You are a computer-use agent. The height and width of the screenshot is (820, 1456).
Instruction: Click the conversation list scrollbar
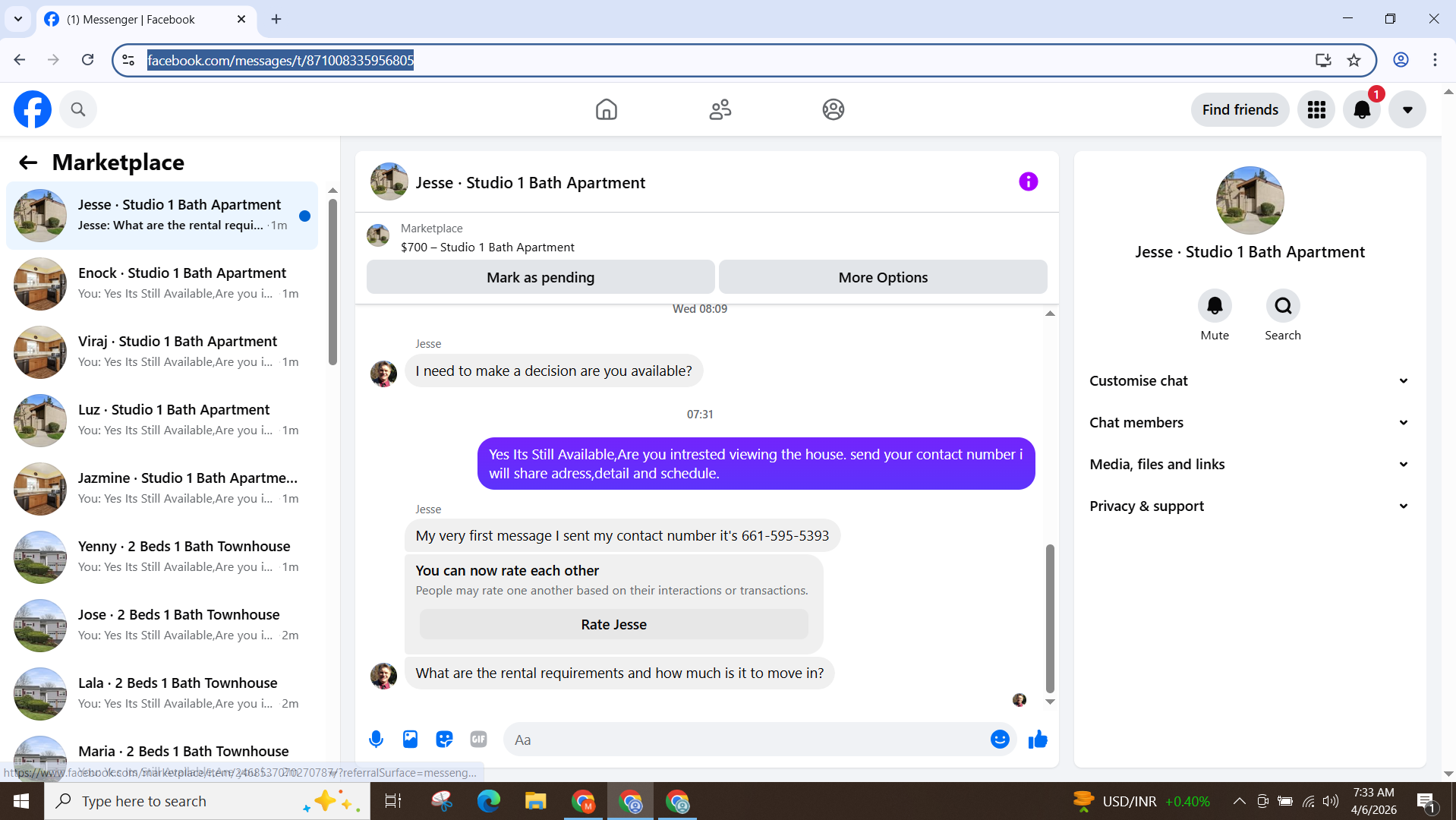pyautogui.click(x=332, y=282)
